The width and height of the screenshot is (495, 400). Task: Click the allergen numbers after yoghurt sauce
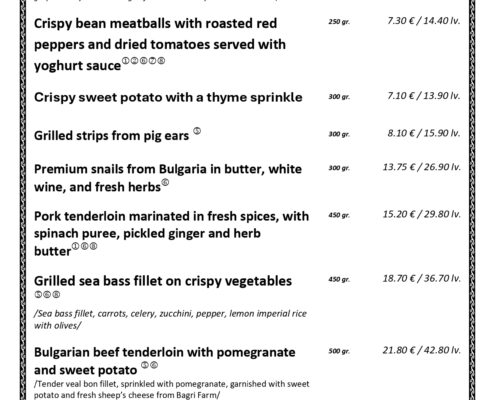click(x=143, y=61)
